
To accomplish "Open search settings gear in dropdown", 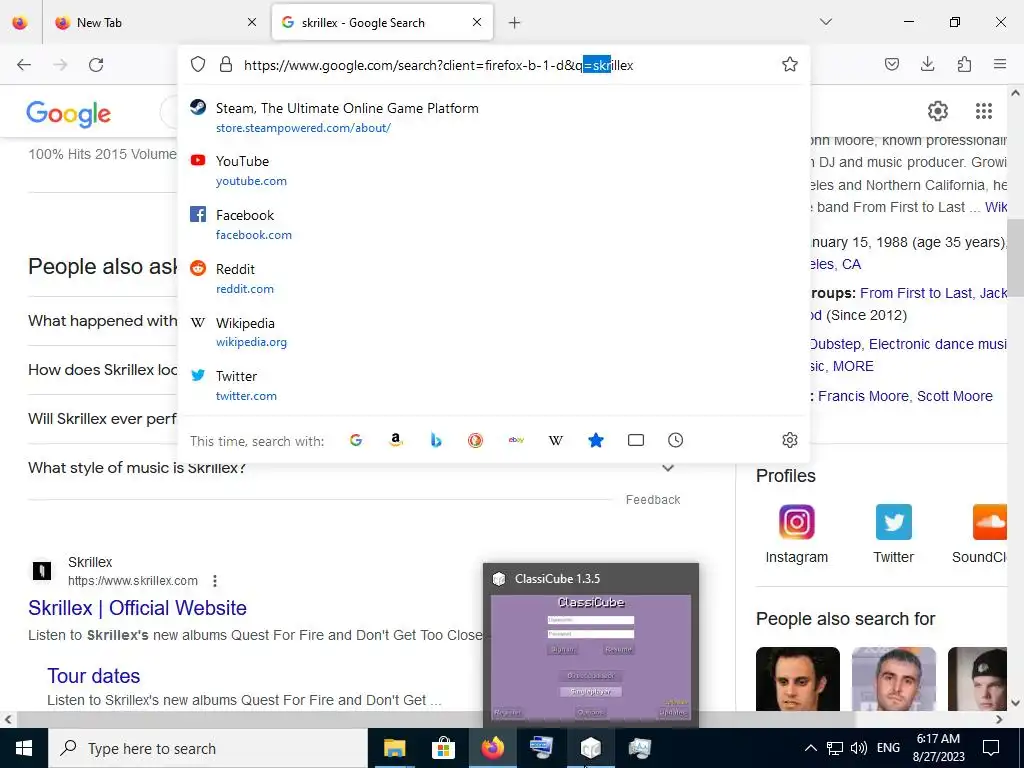I will [x=790, y=440].
